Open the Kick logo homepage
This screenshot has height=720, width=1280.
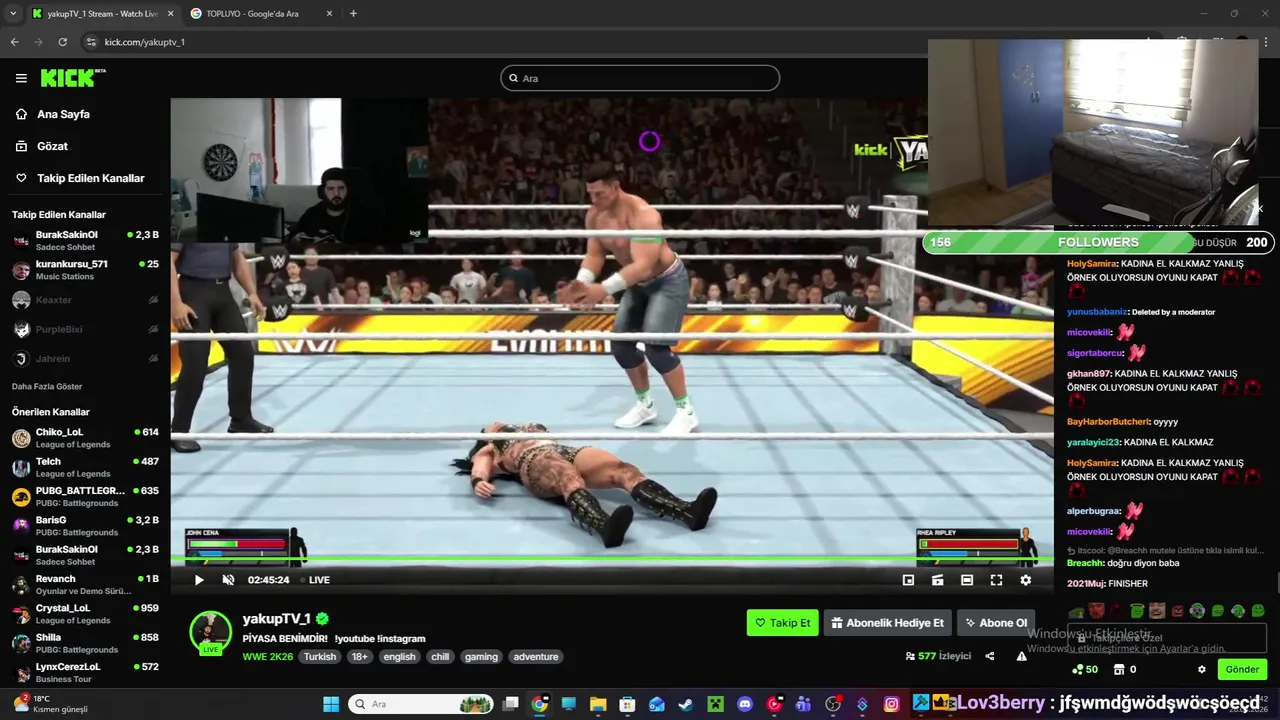click(x=73, y=77)
